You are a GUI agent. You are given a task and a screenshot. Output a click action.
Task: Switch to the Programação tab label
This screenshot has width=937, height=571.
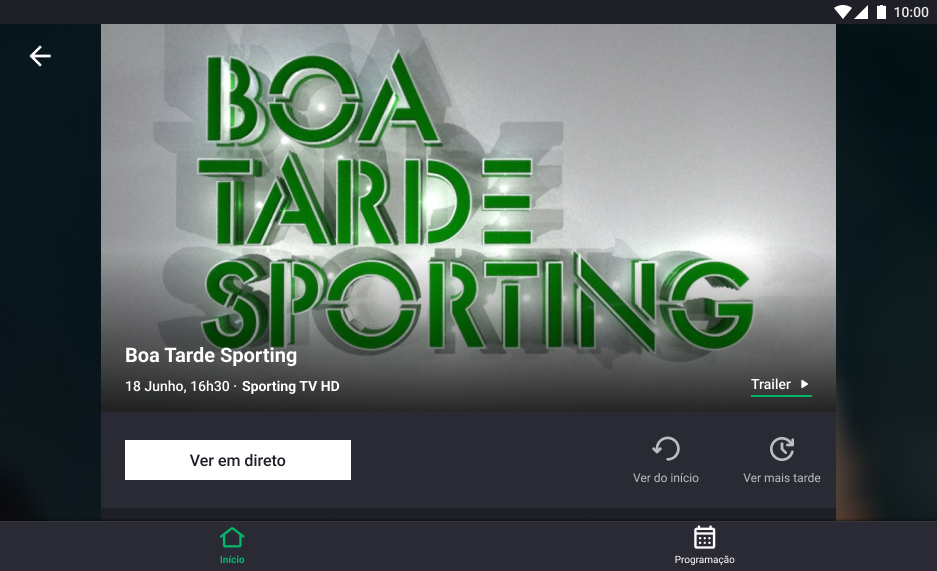click(705, 560)
